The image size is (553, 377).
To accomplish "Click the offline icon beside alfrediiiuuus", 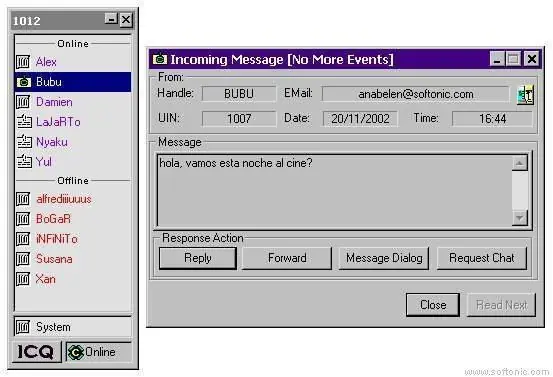I will [x=23, y=199].
